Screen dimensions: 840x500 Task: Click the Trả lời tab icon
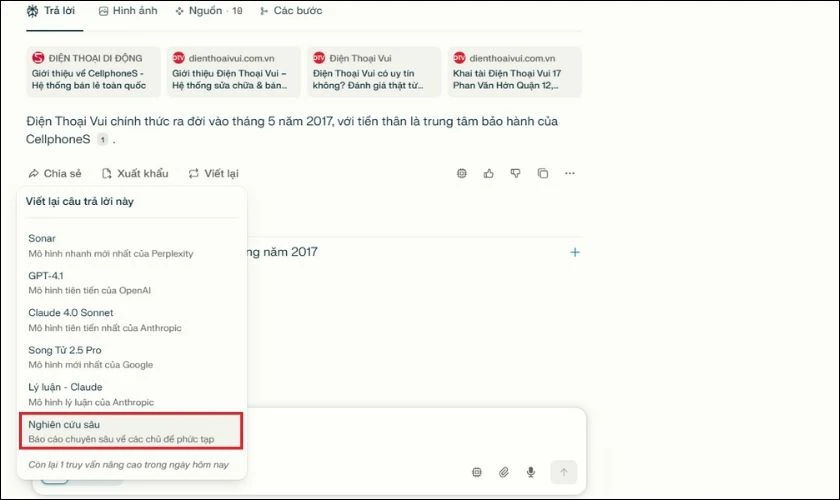(33, 11)
